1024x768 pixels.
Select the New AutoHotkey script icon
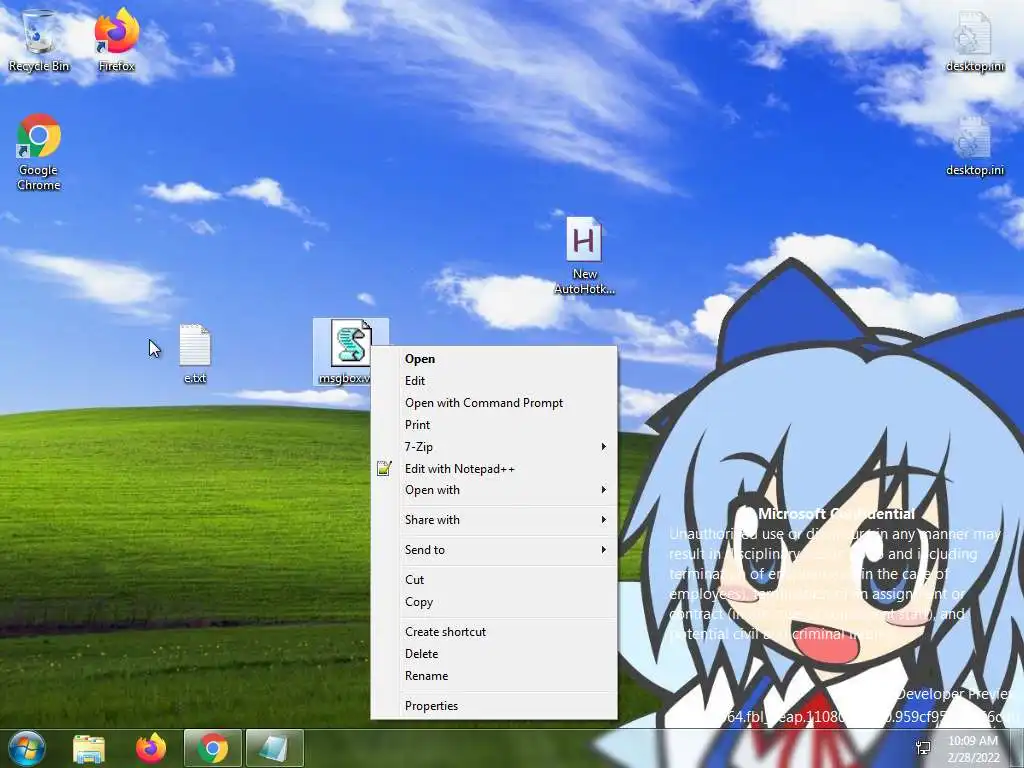[x=584, y=256]
